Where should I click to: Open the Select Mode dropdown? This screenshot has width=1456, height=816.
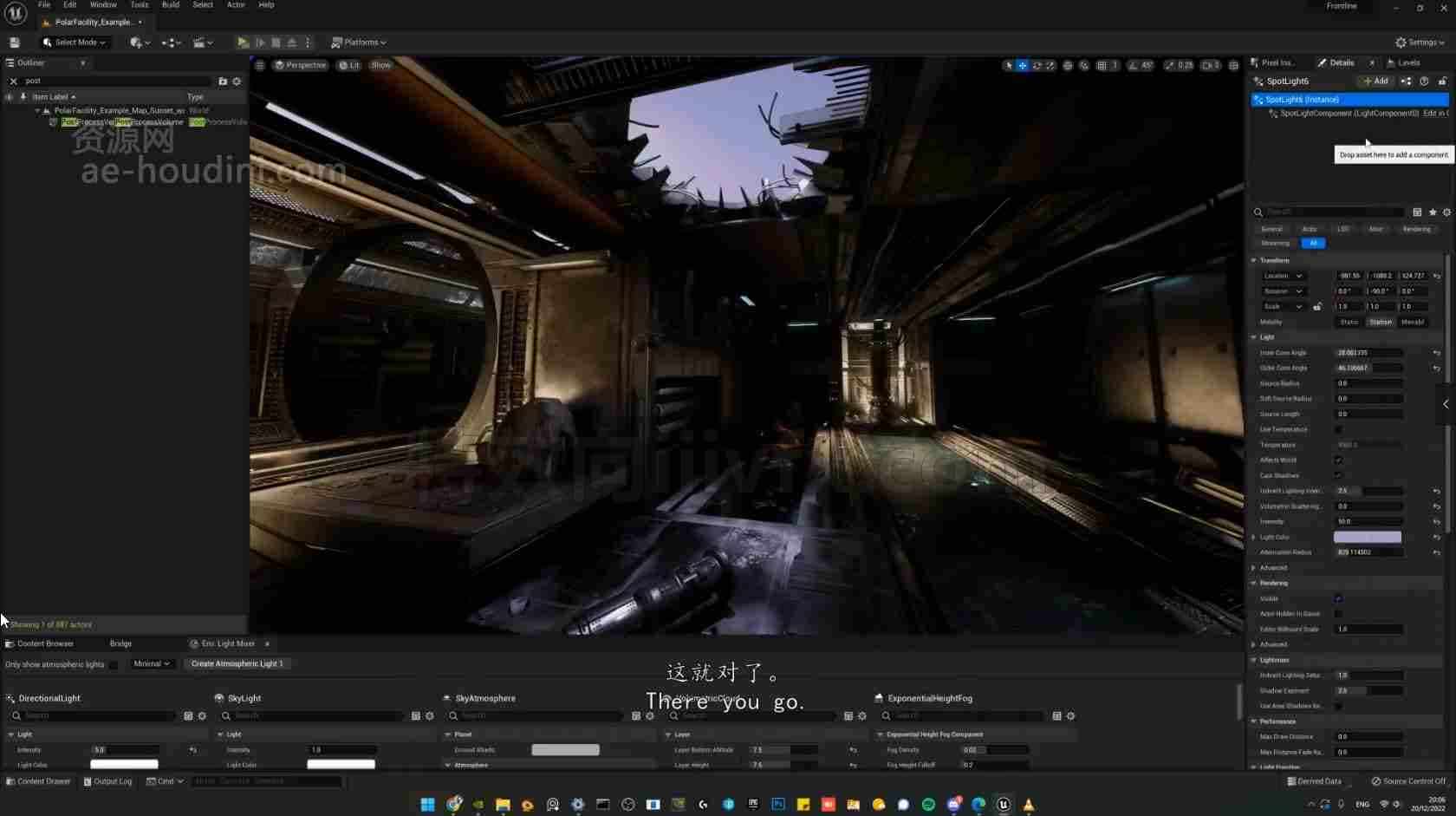75,42
